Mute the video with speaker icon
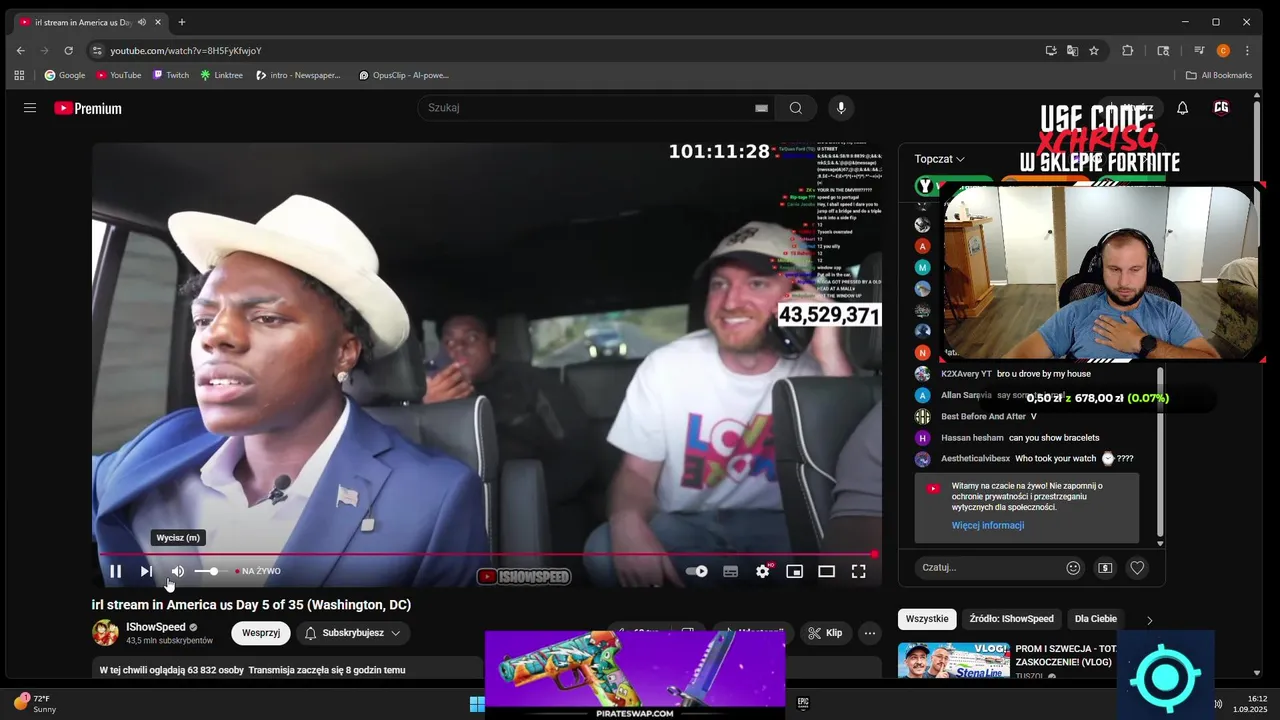The width and height of the screenshot is (1280, 720). (x=177, y=571)
